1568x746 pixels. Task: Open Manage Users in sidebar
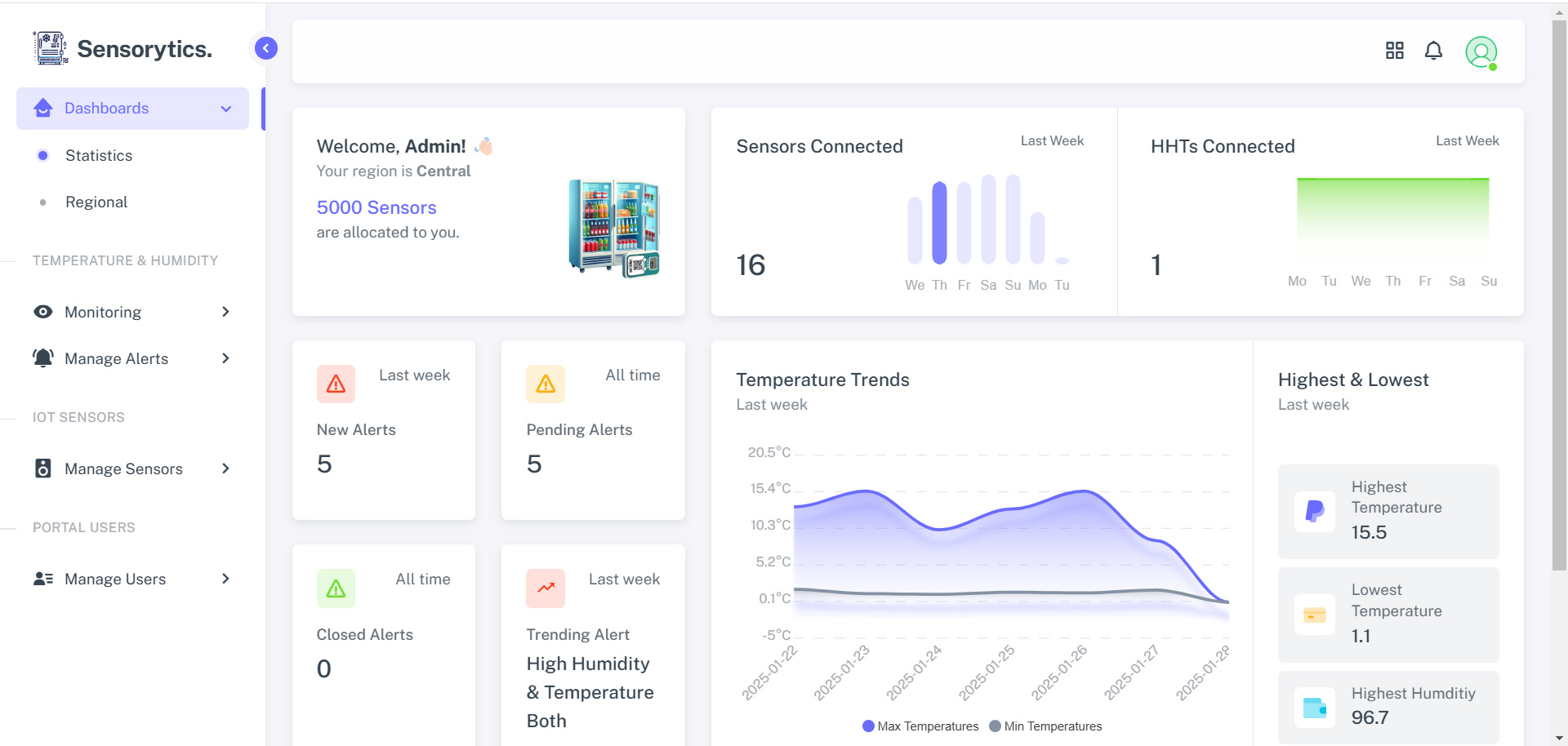click(x=115, y=579)
